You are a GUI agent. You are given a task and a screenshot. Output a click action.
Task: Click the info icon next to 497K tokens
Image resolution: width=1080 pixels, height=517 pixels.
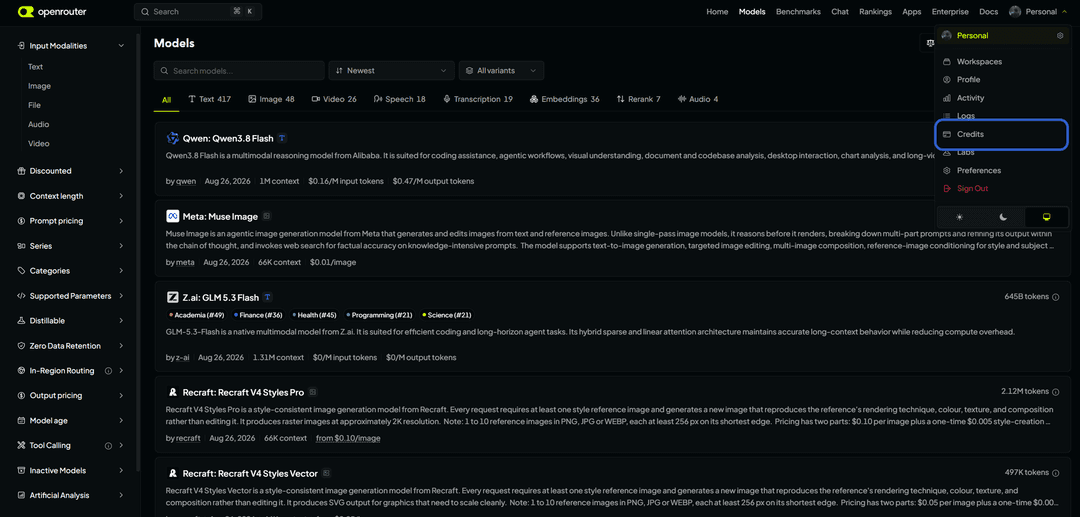pos(1055,473)
